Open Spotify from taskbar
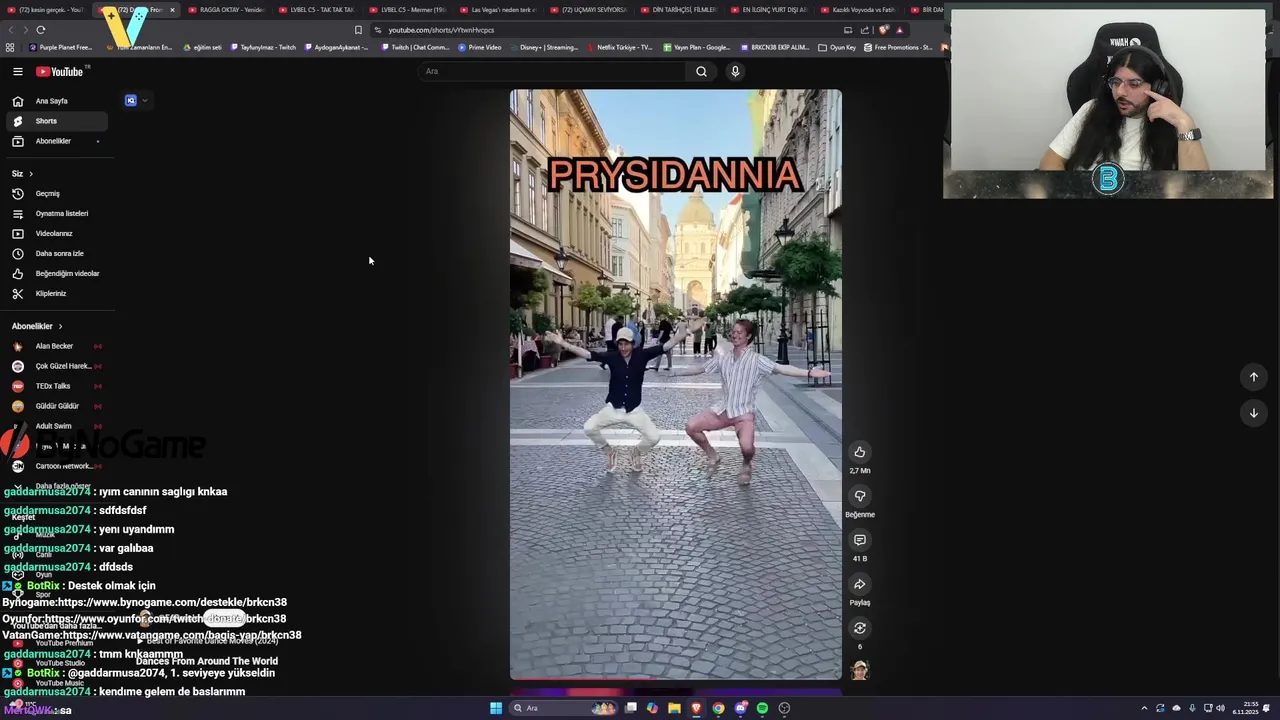Image resolution: width=1280 pixels, height=720 pixels. coord(762,708)
